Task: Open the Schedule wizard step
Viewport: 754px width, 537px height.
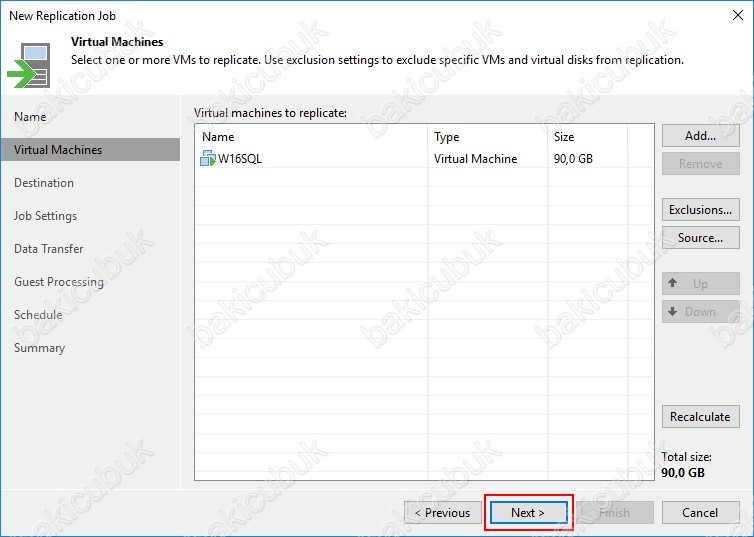Action: point(38,315)
